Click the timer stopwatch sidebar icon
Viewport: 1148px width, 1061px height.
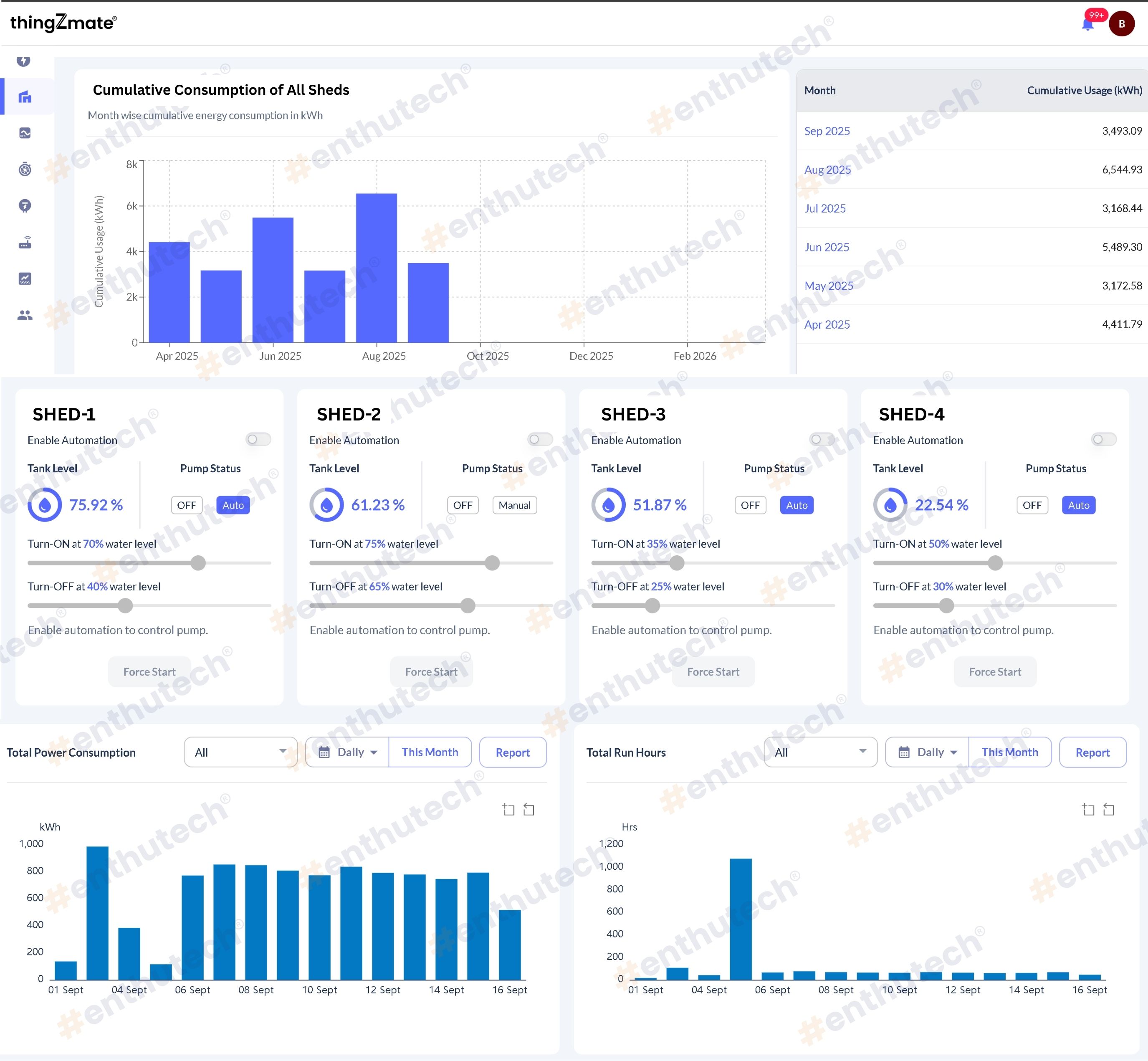(25, 170)
